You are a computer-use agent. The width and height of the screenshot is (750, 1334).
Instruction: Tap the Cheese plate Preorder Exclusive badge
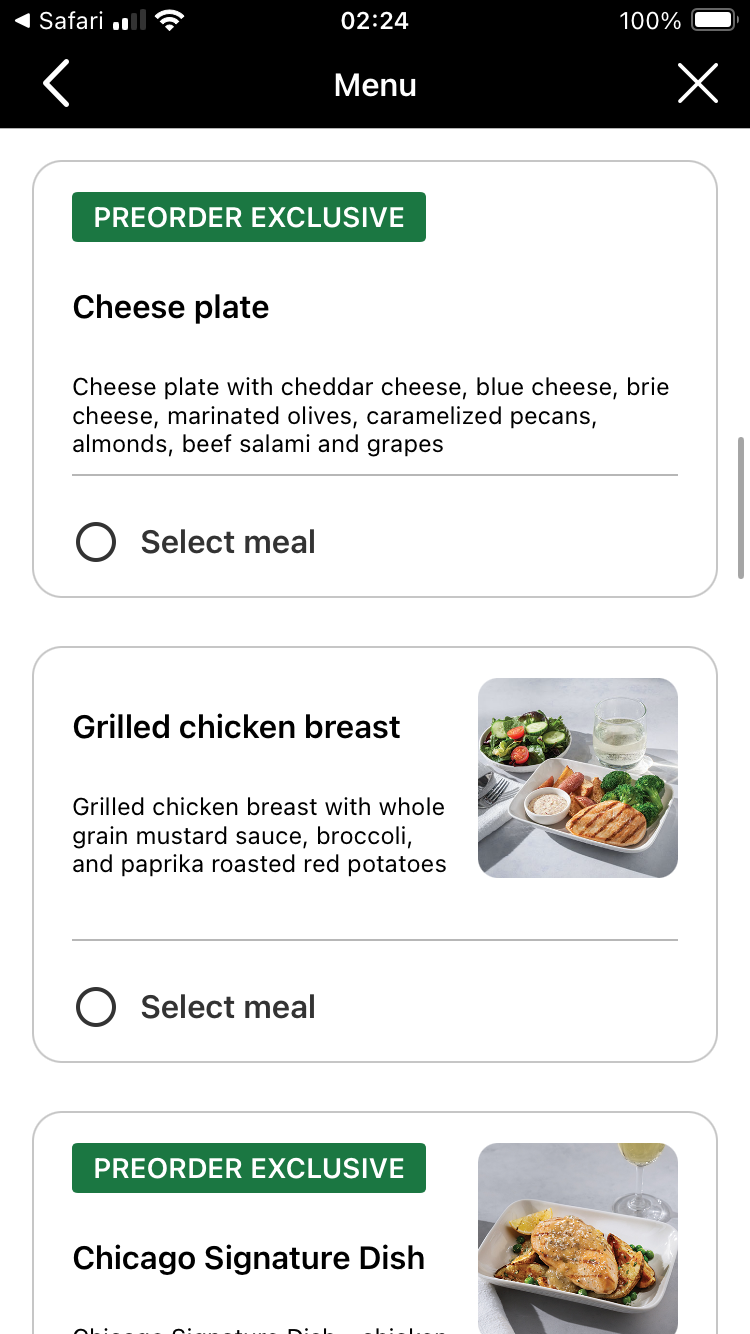(249, 217)
